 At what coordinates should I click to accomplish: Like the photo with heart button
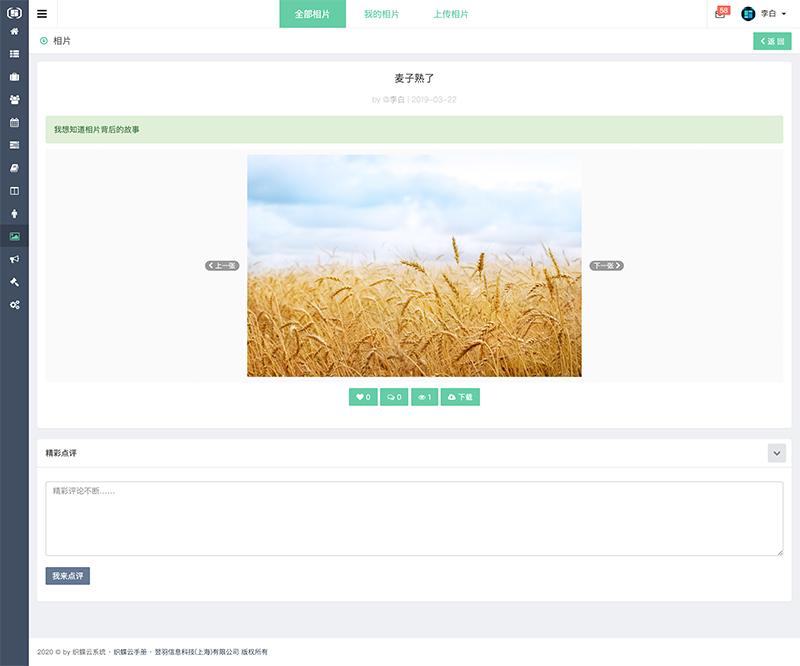pos(363,397)
